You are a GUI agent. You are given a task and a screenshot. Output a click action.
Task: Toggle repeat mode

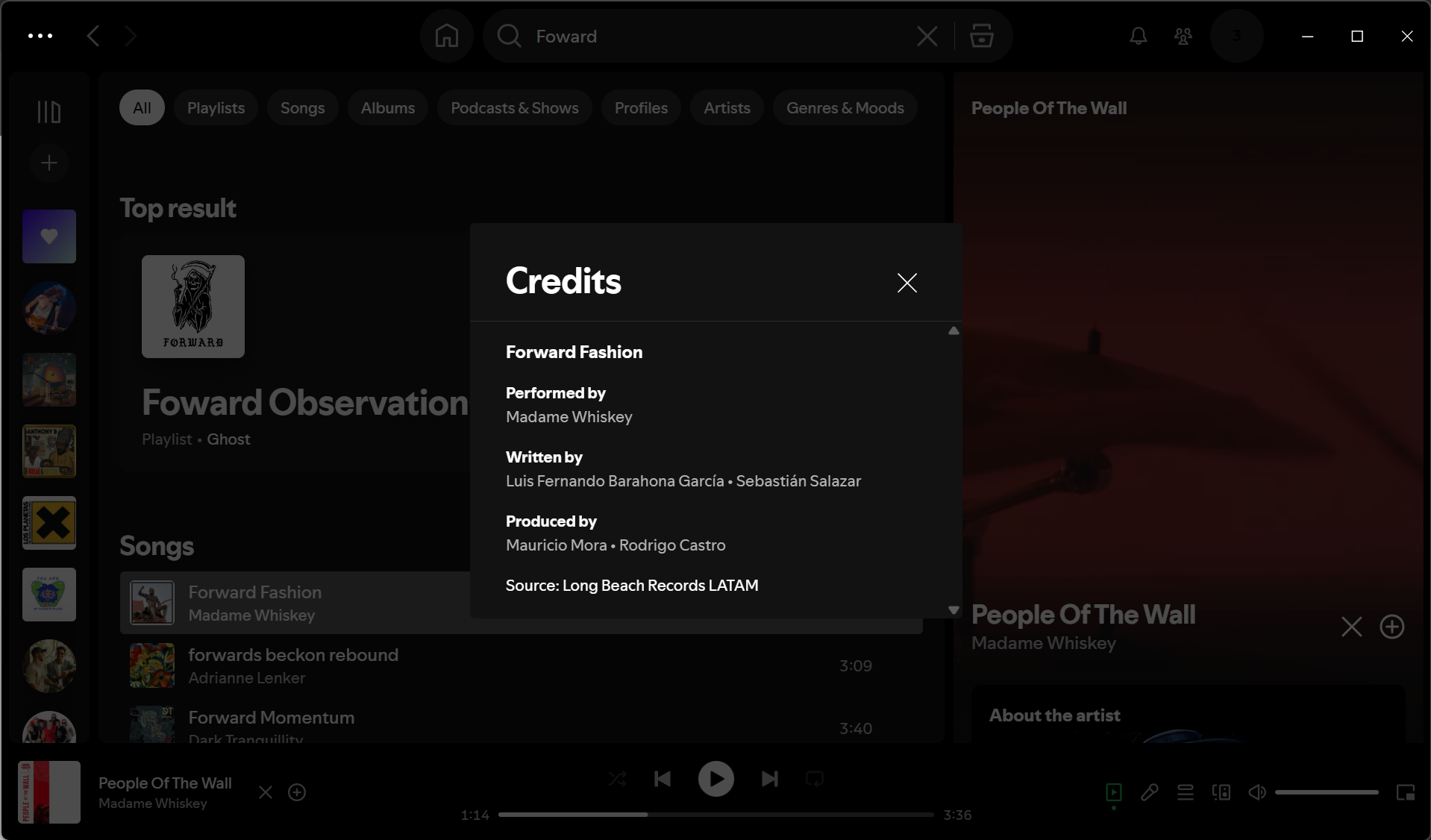pyautogui.click(x=815, y=779)
